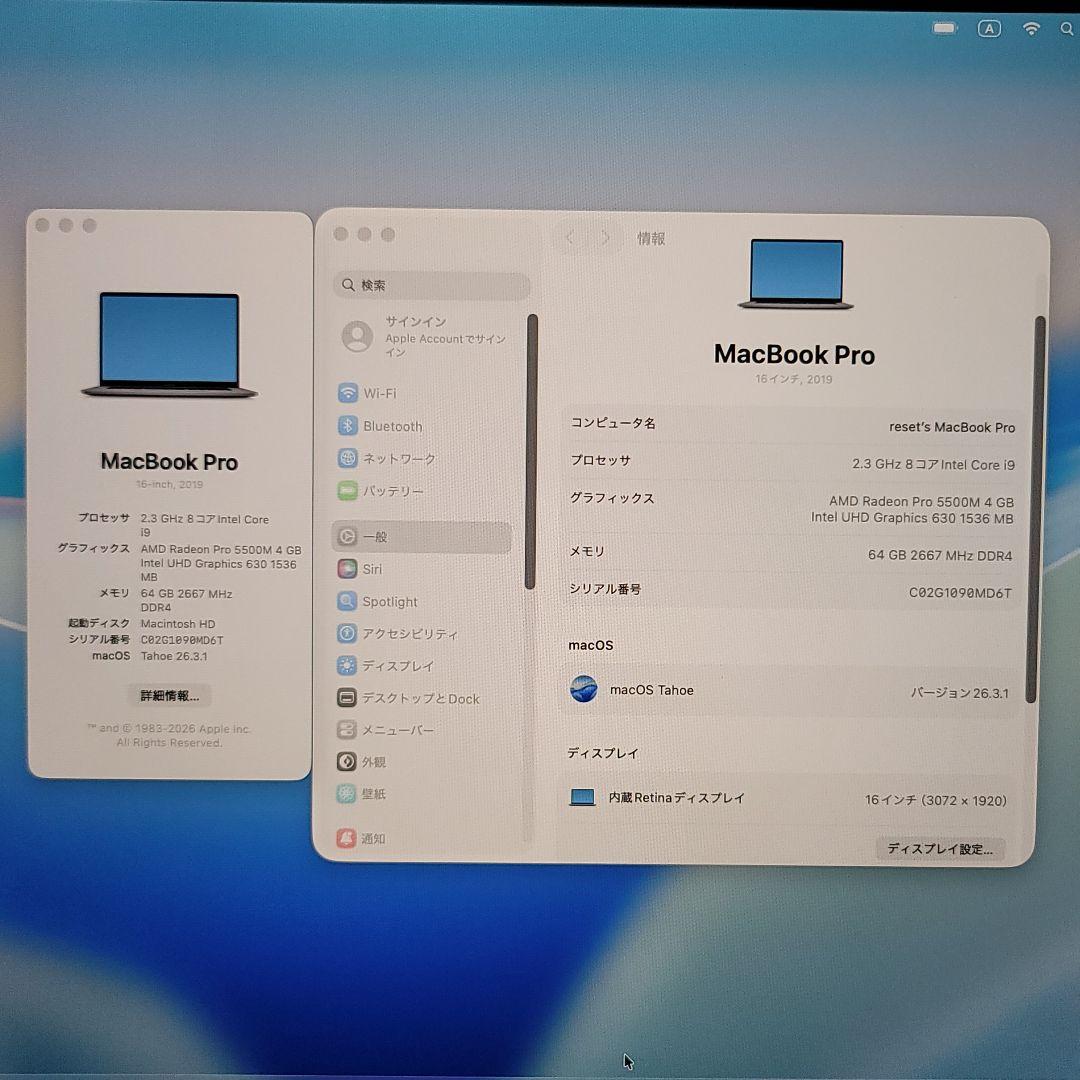Screen dimensions: 1080x1080
Task: Click the 情報 pane's vertical scrollbar
Action: point(1035,509)
